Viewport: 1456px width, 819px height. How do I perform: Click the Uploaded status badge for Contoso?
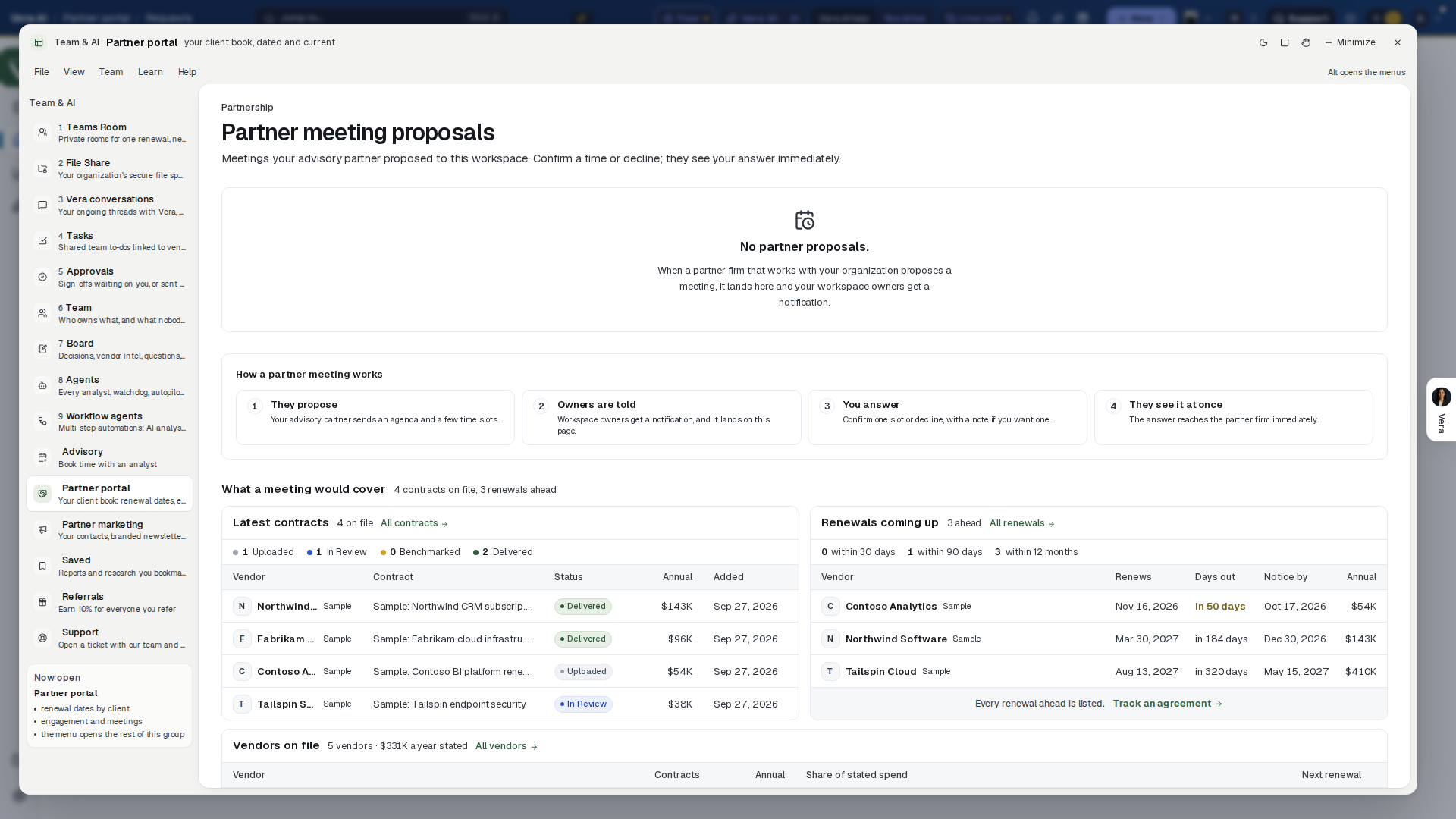tap(582, 672)
